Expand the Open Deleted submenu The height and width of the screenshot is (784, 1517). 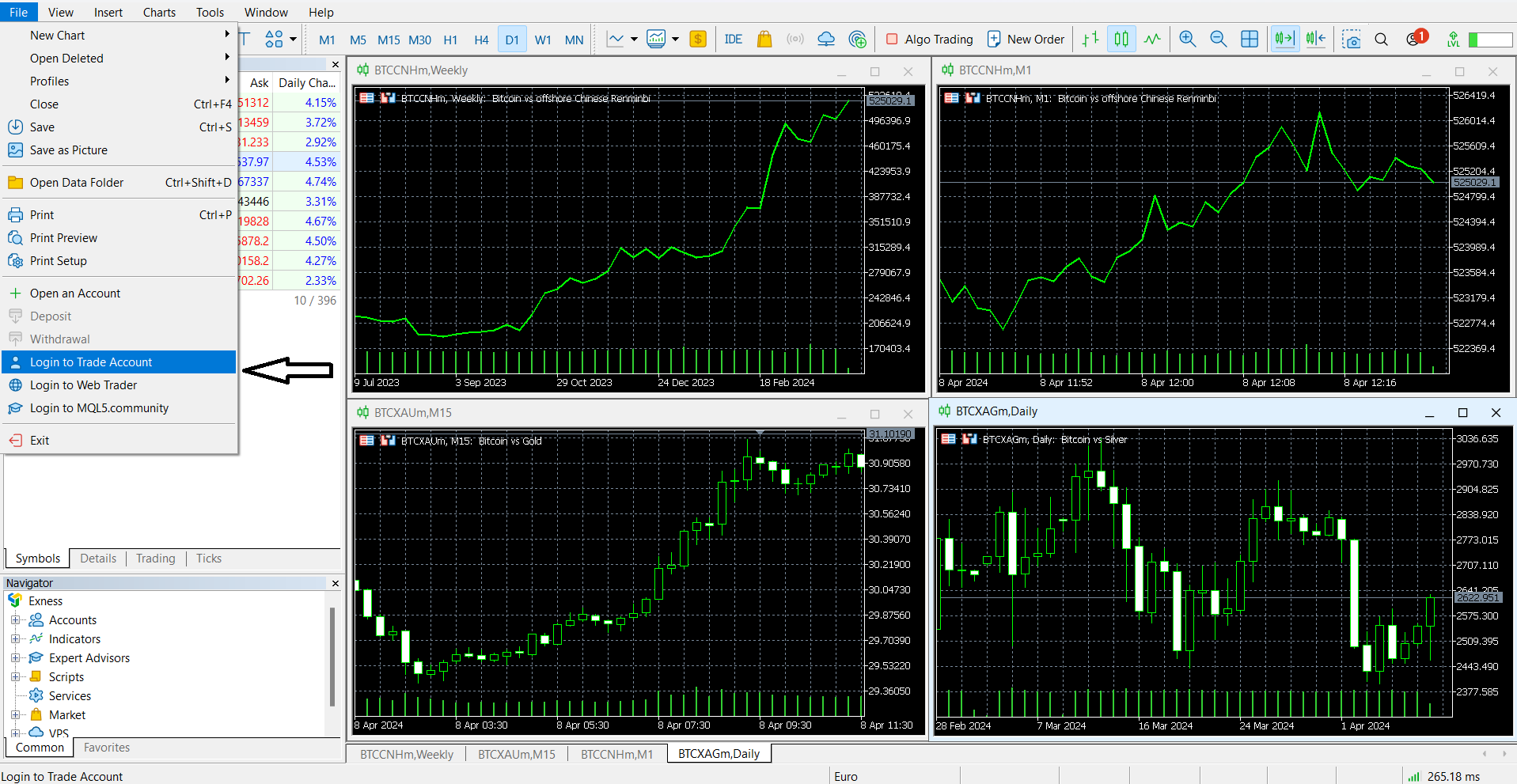(x=119, y=58)
